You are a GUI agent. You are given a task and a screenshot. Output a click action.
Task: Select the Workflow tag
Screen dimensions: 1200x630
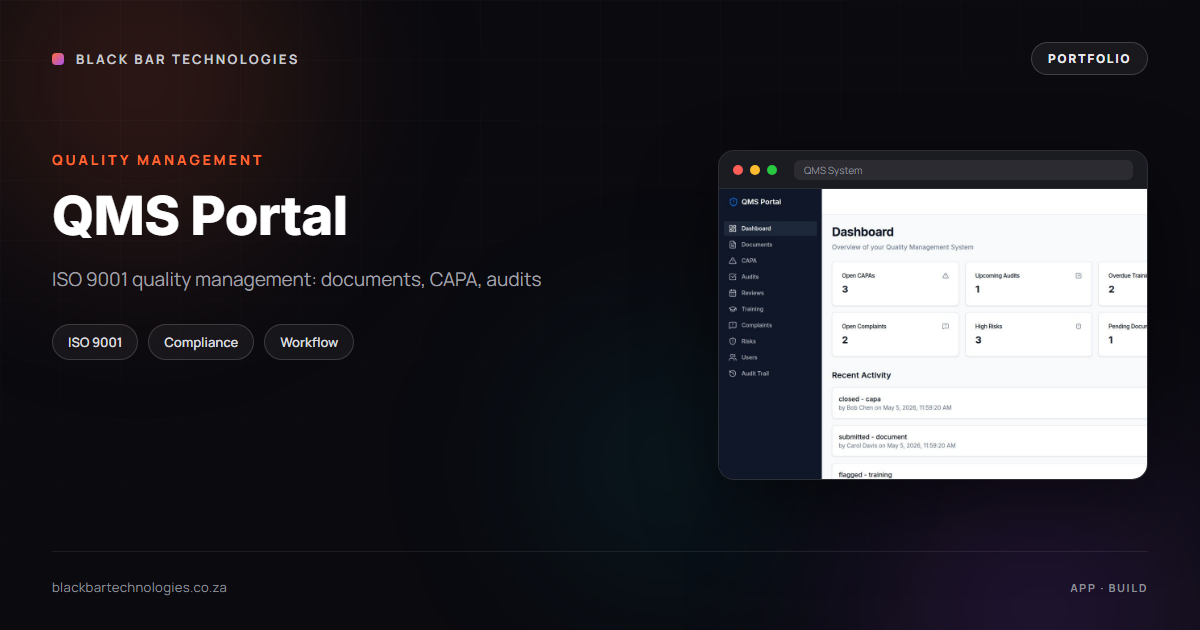click(x=309, y=342)
